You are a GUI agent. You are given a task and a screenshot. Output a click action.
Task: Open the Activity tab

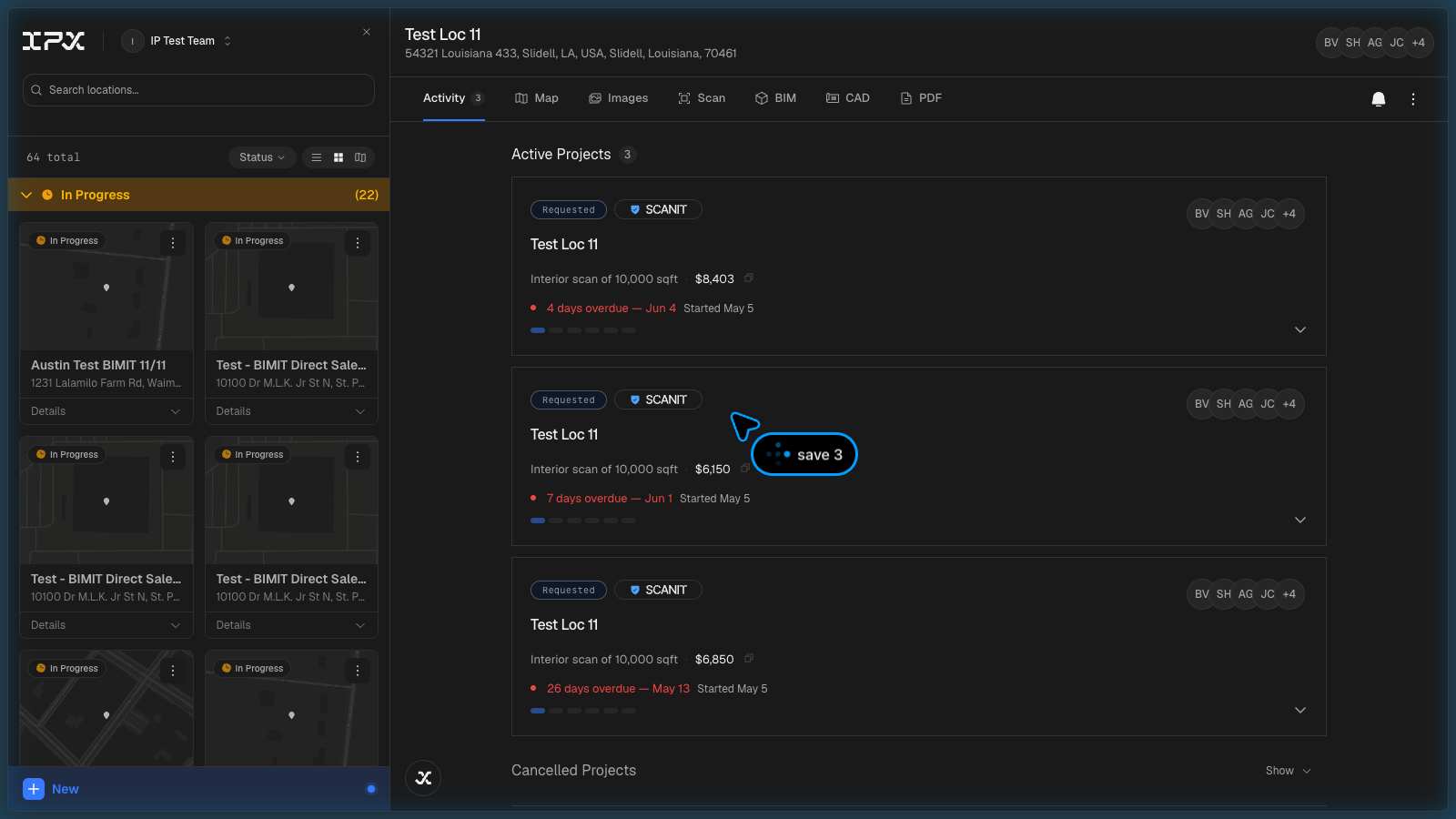point(453,98)
